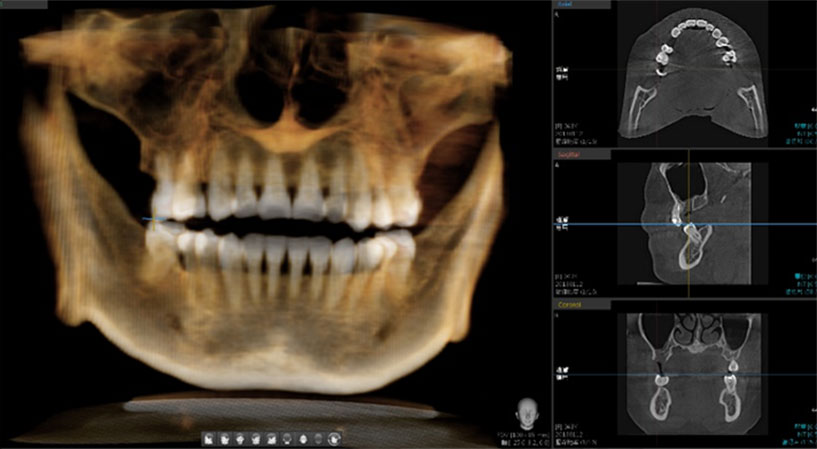Click the blue info text in Axial panel corner
The width and height of the screenshot is (817, 449).
pos(801,133)
